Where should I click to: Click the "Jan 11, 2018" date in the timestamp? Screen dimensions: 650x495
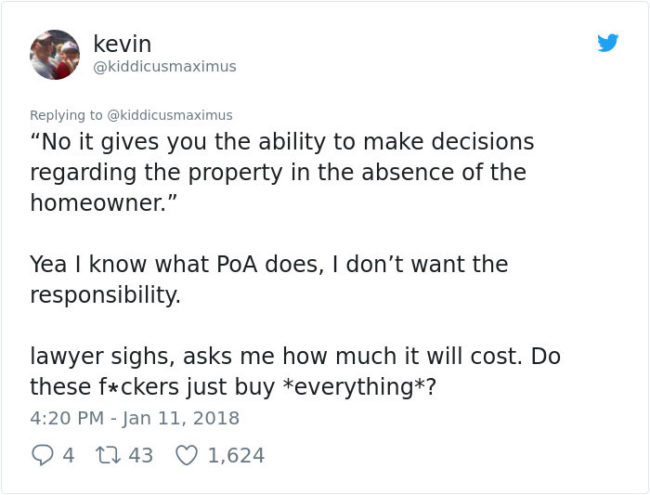pos(184,418)
